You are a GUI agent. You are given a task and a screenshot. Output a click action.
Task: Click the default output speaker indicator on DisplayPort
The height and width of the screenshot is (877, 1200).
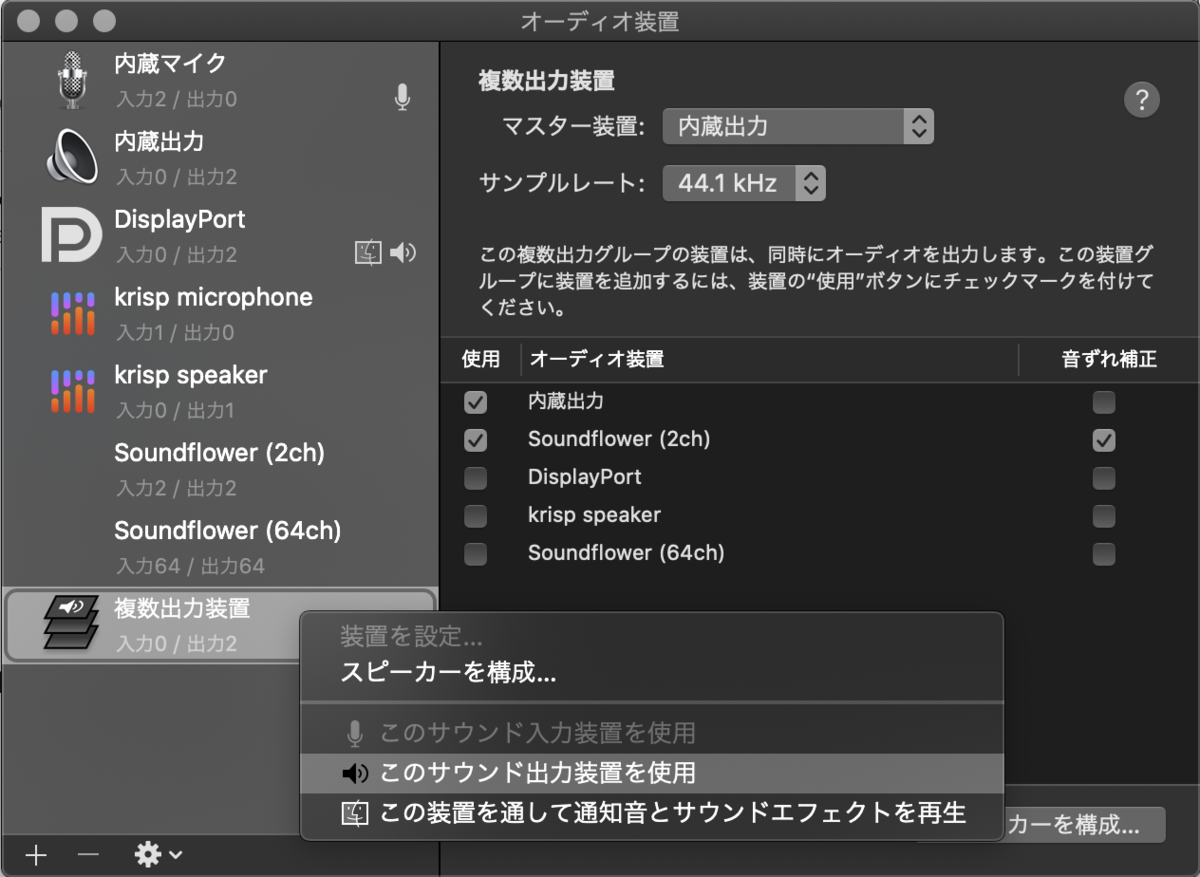click(x=403, y=253)
